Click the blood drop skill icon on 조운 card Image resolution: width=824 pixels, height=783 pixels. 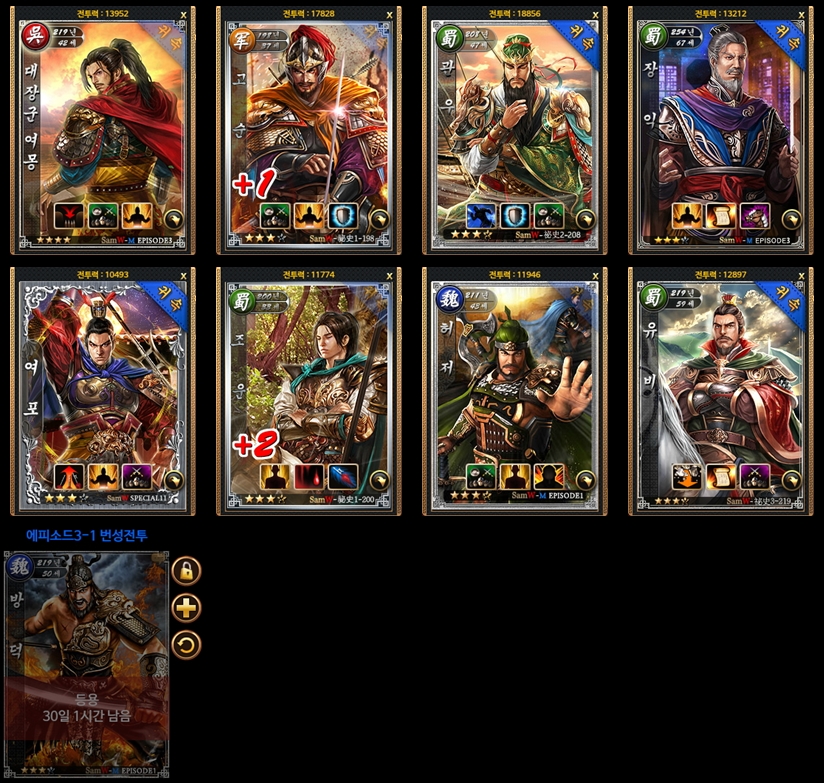click(309, 477)
